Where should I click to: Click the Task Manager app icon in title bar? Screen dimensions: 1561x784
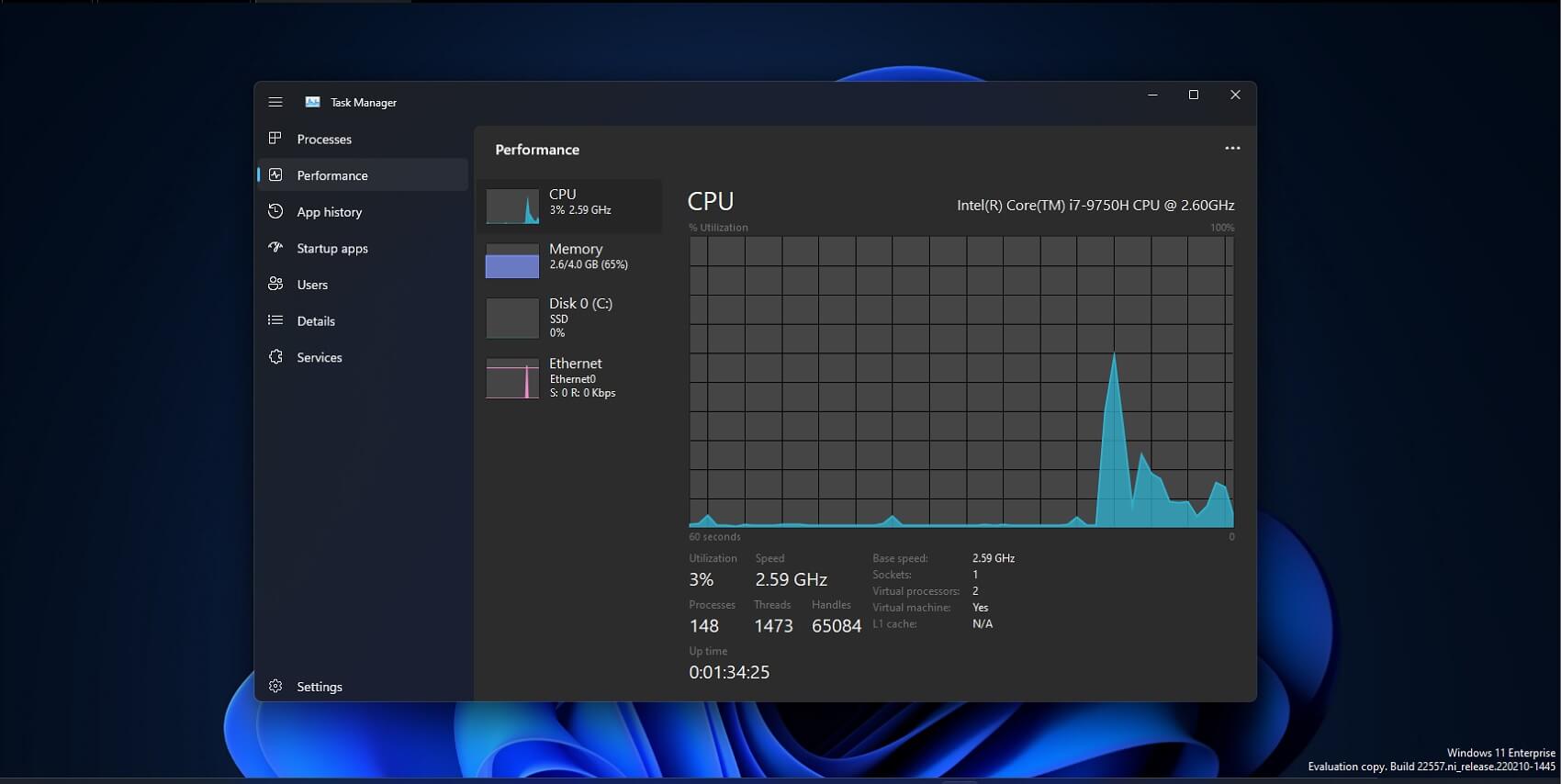coord(312,102)
